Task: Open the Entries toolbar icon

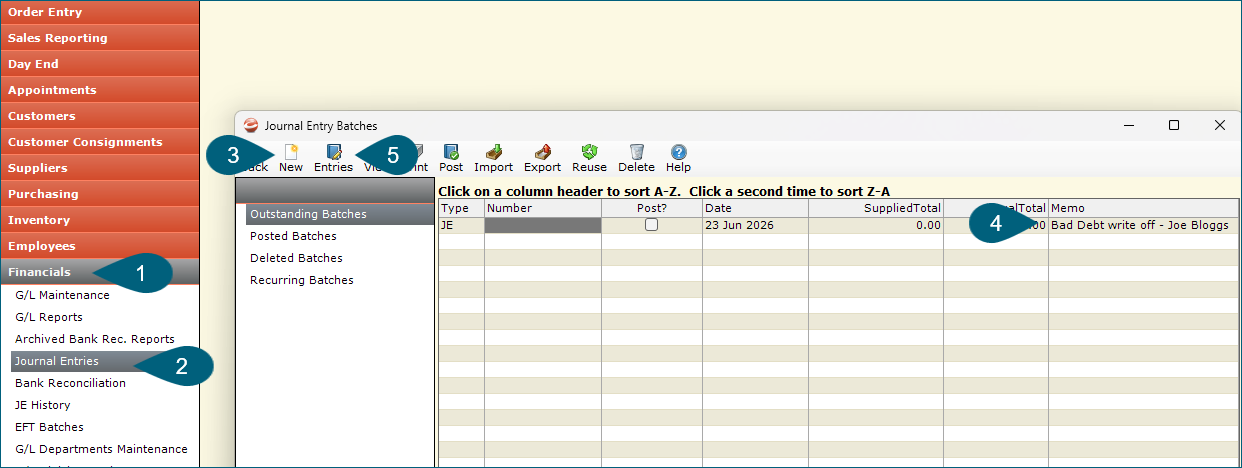Action: (x=333, y=158)
